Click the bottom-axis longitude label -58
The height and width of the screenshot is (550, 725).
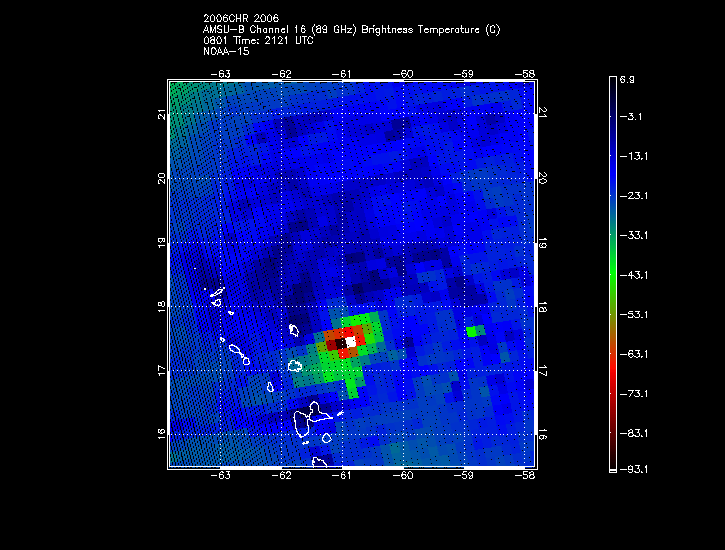(525, 476)
